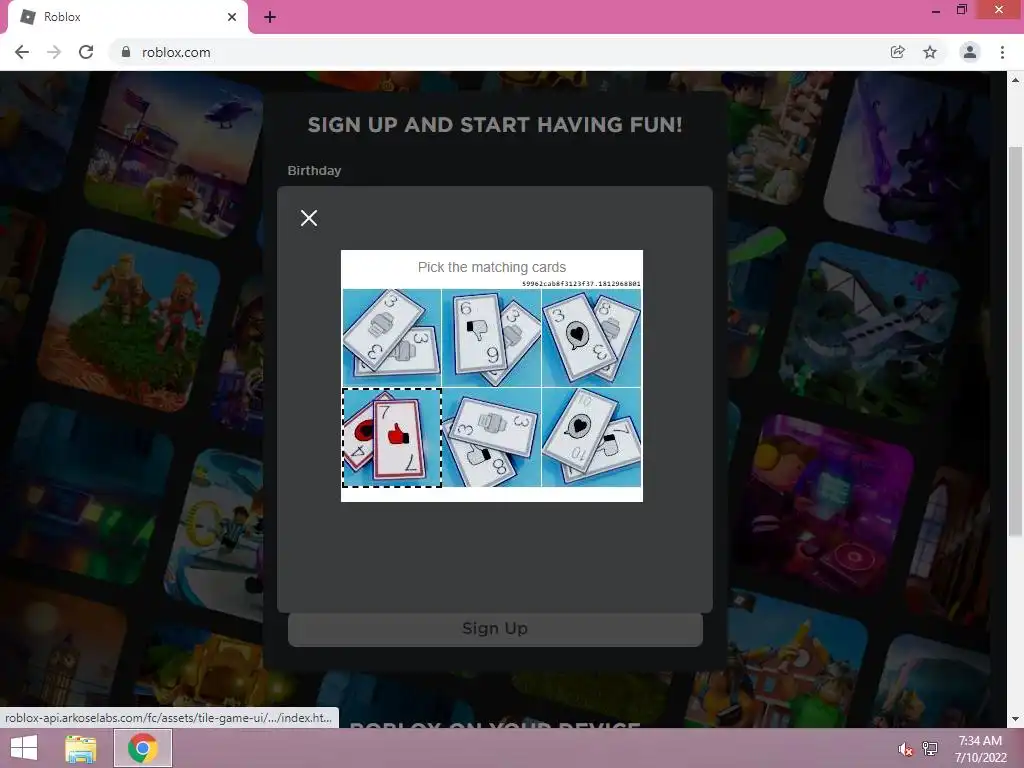Screen dimensions: 1024x768
Task: Click the page scrollbar down arrow
Action: tap(1016, 719)
